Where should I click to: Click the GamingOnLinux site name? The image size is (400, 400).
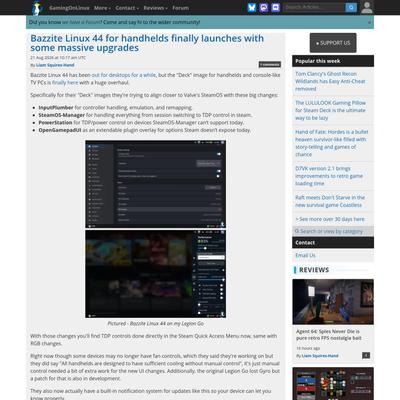(x=69, y=8)
